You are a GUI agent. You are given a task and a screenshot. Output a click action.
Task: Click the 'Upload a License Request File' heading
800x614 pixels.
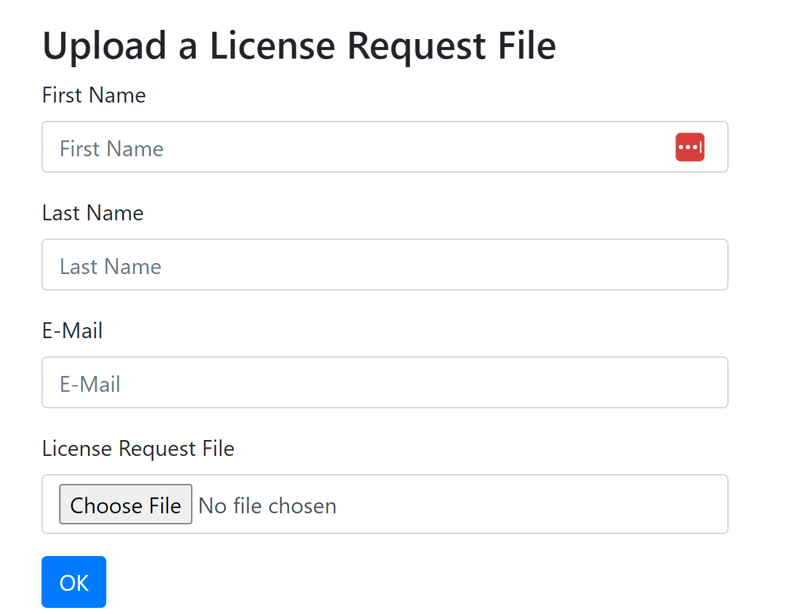click(x=298, y=46)
